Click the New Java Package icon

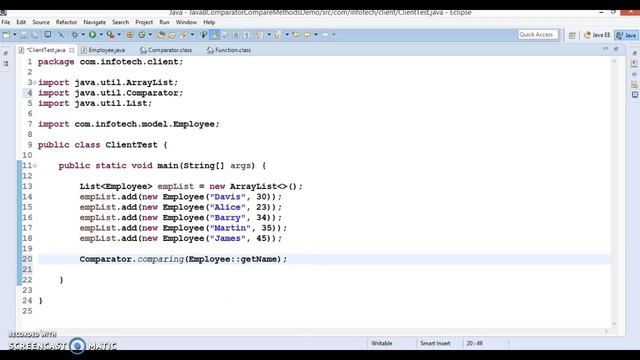pos(130,35)
